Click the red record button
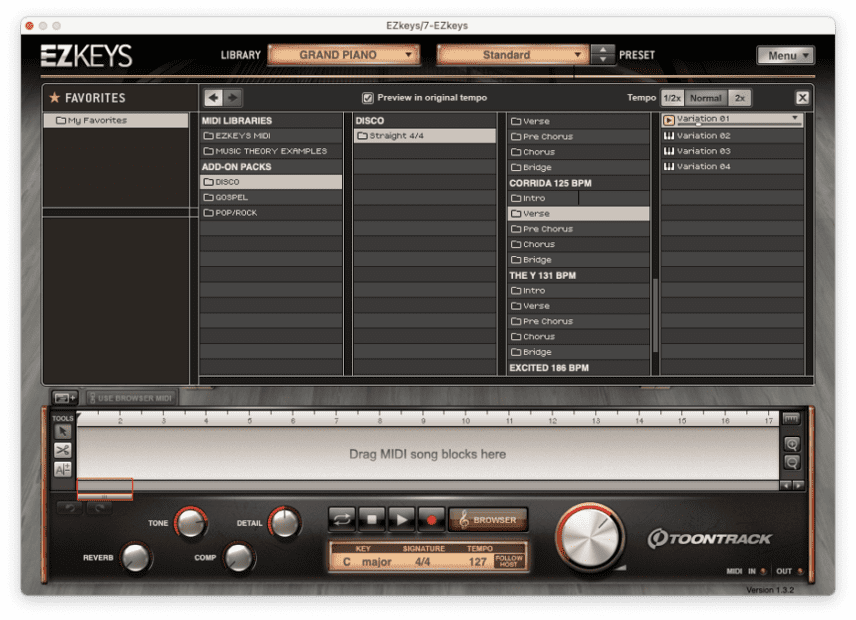 pyautogui.click(x=431, y=520)
